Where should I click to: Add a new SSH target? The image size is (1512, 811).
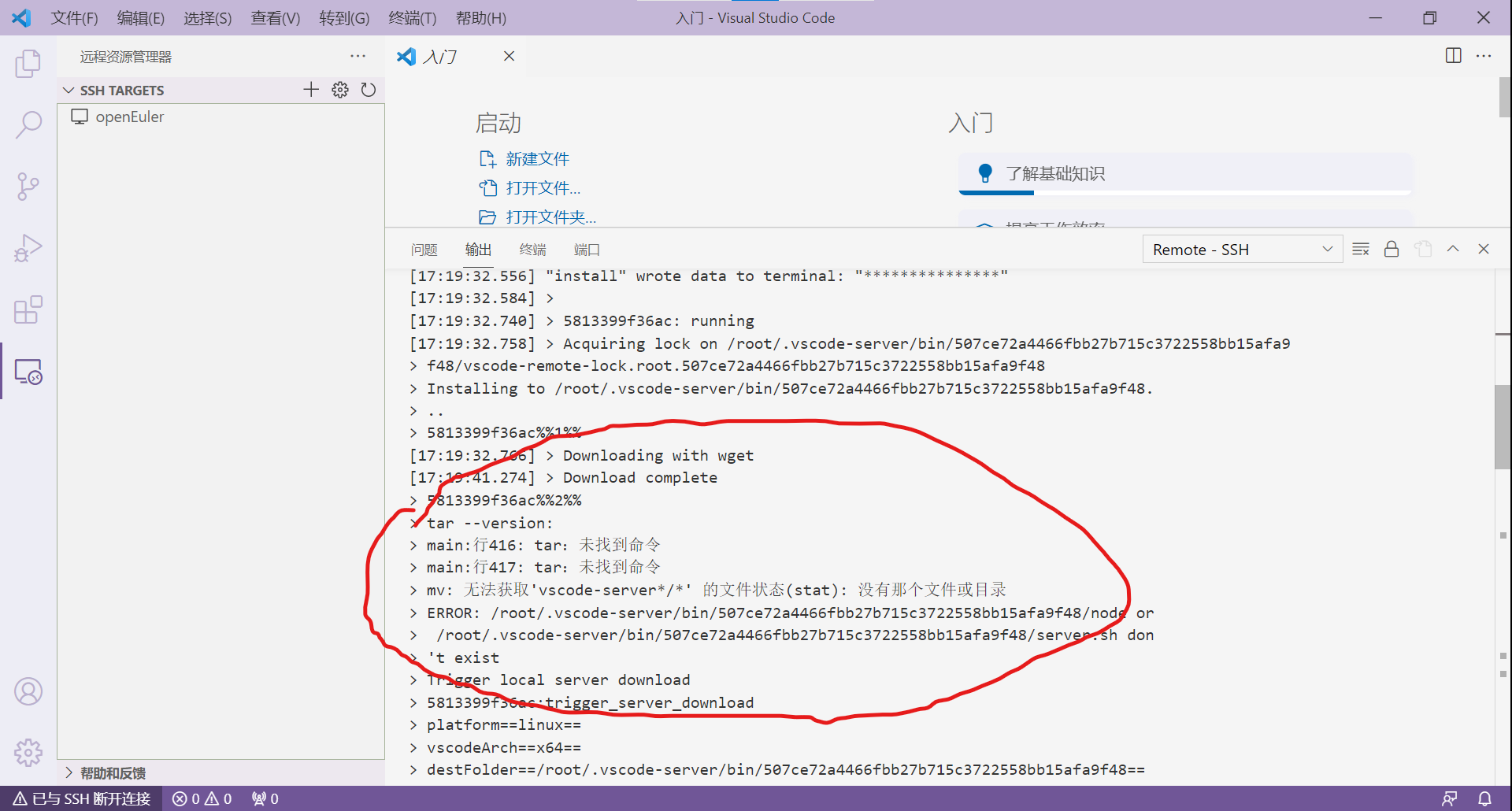point(311,89)
